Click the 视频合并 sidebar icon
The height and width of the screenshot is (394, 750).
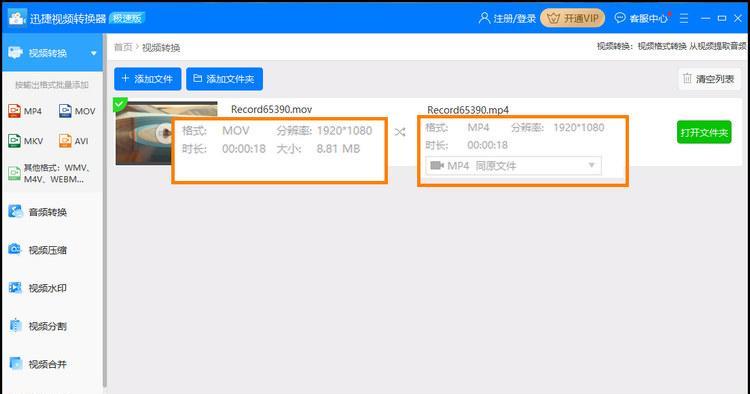coord(15,363)
